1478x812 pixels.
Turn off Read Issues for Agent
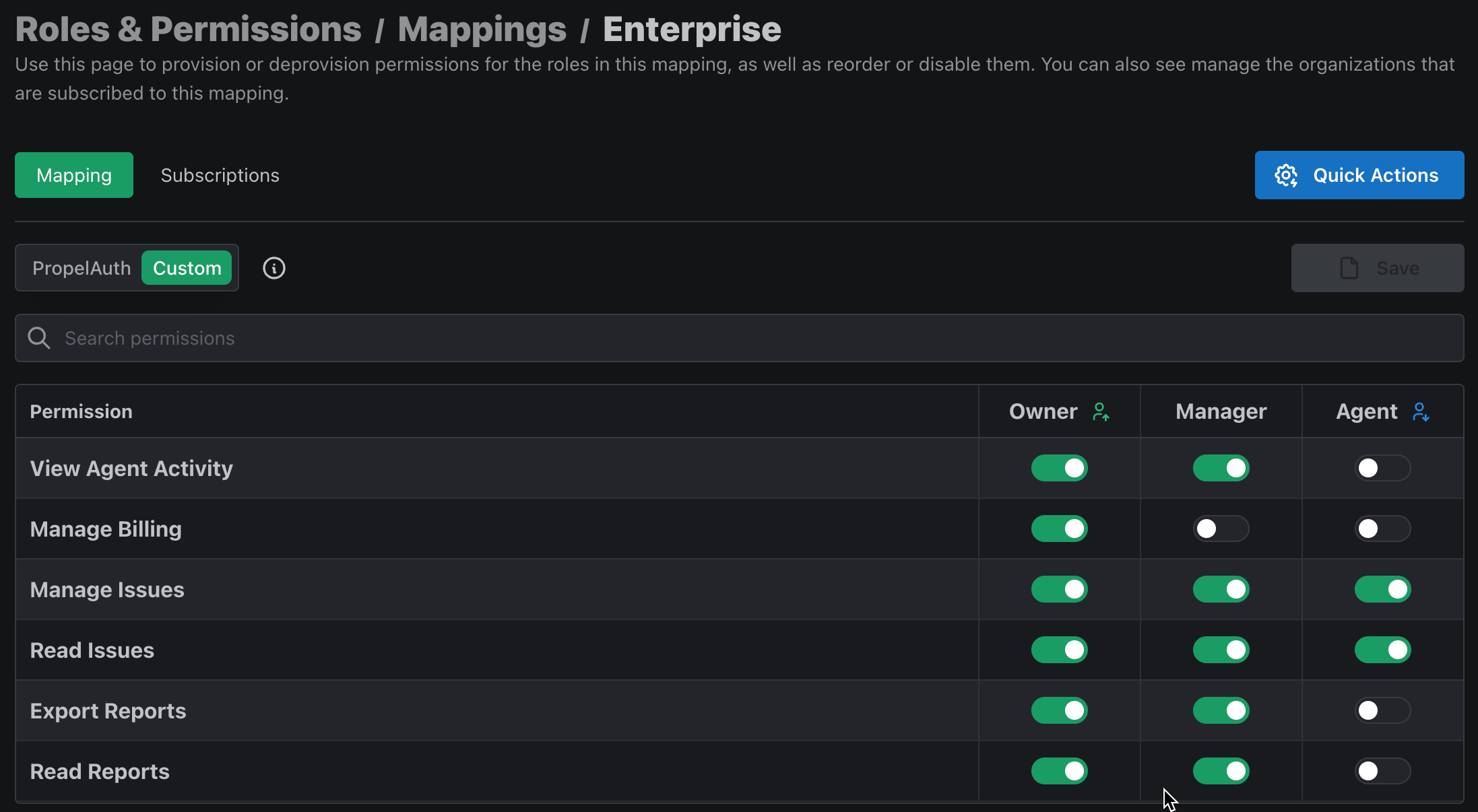tap(1382, 650)
